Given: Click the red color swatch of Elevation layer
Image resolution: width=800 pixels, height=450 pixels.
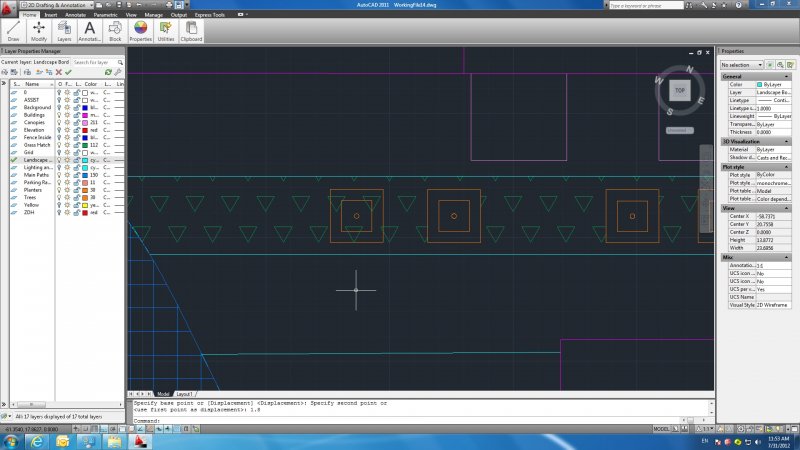Looking at the screenshot, I should pyautogui.click(x=85, y=130).
